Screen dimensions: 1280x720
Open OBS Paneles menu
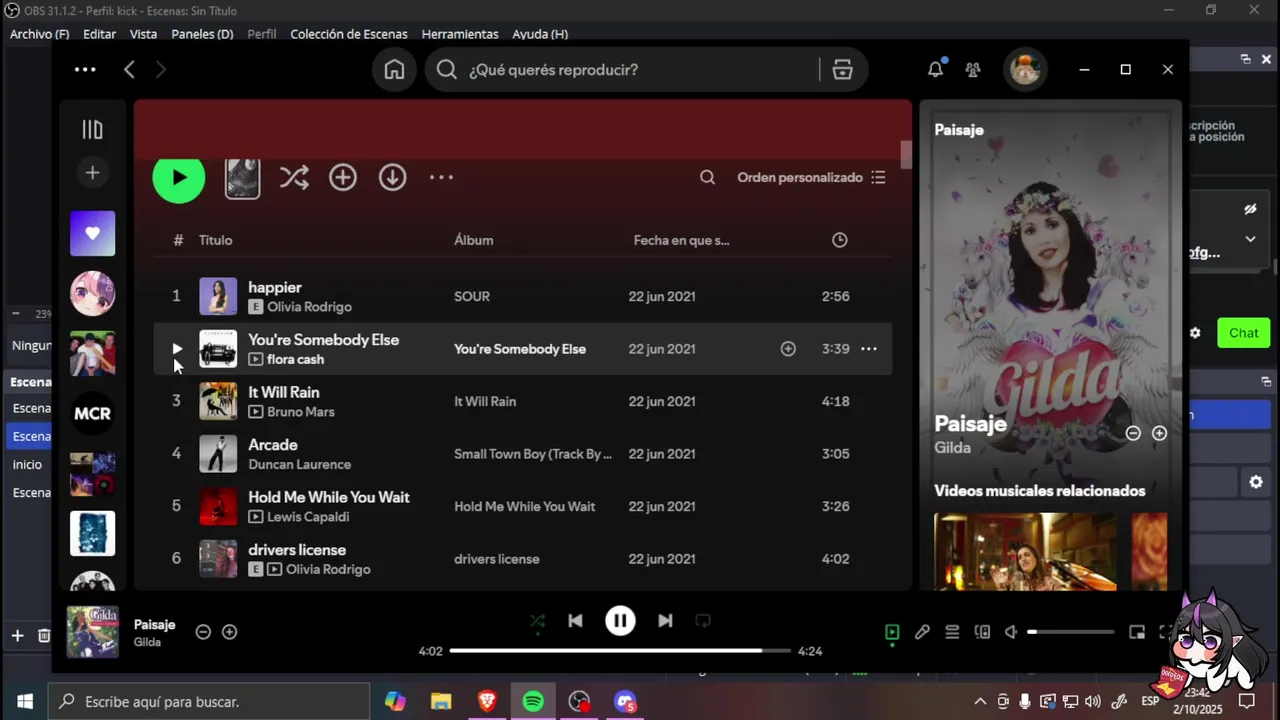(x=202, y=34)
